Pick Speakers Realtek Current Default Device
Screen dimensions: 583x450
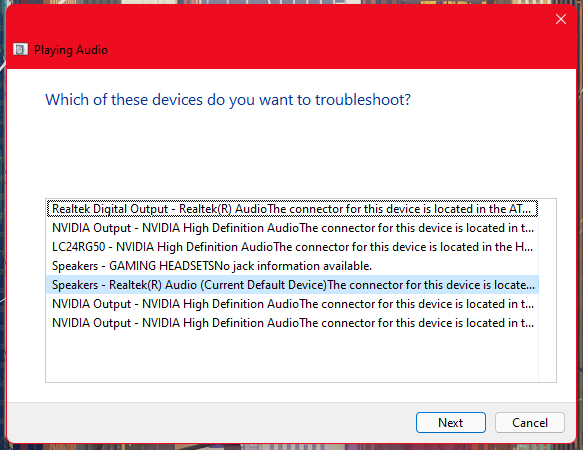(x=292, y=285)
